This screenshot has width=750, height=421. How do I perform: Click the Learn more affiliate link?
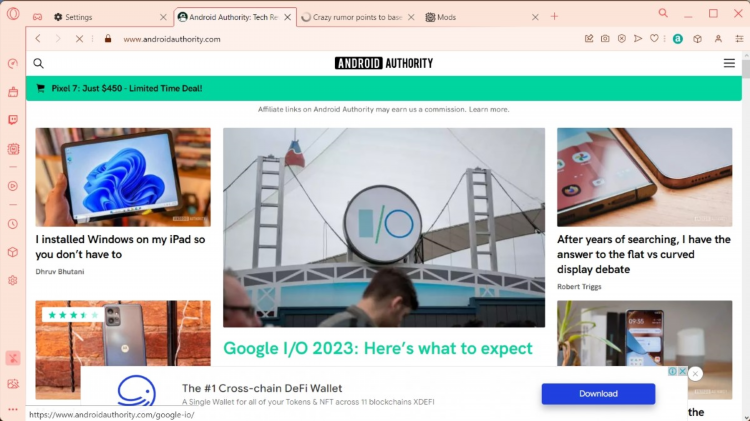pyautogui.click(x=489, y=109)
